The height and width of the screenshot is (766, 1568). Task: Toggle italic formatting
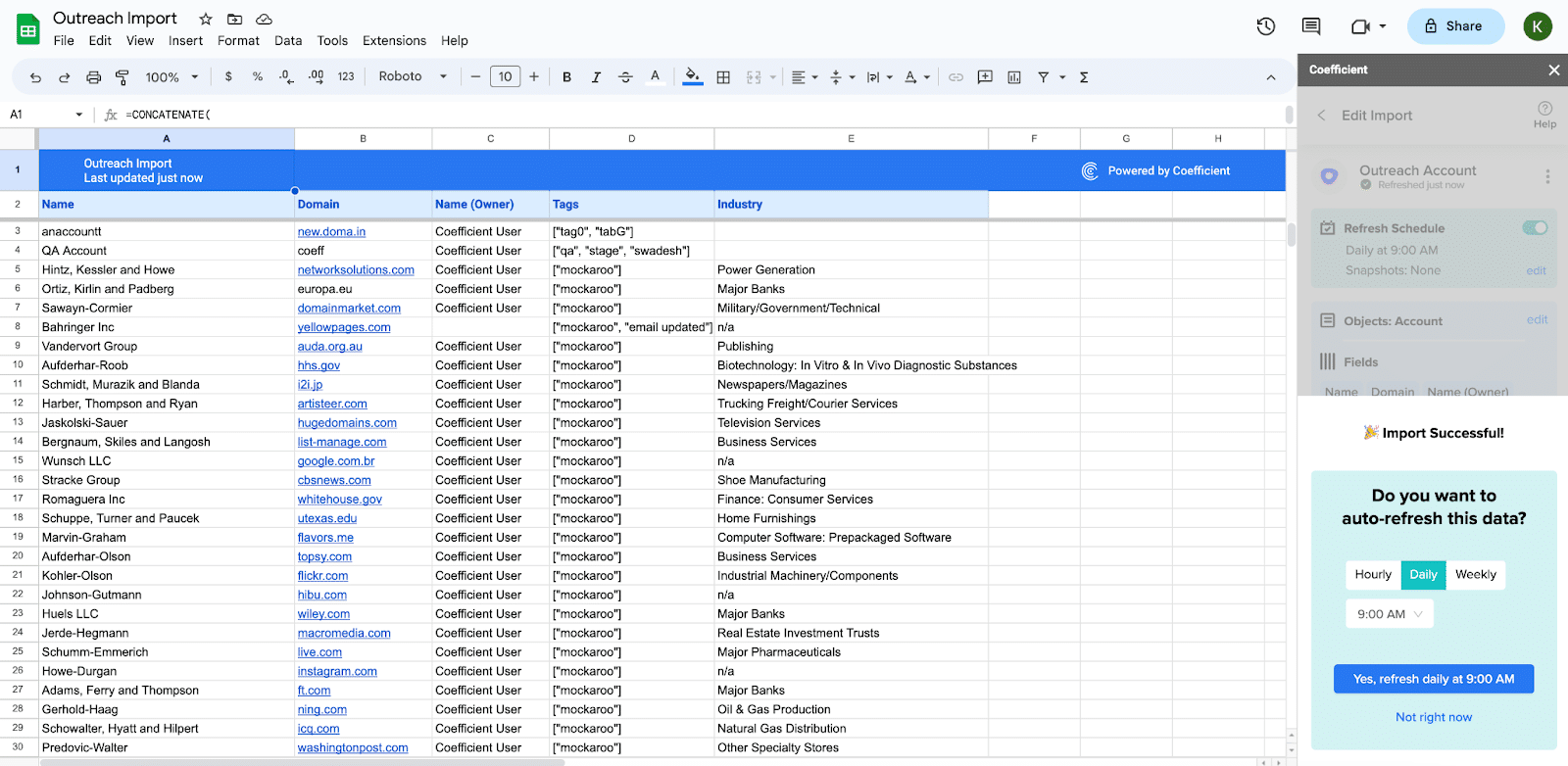596,77
